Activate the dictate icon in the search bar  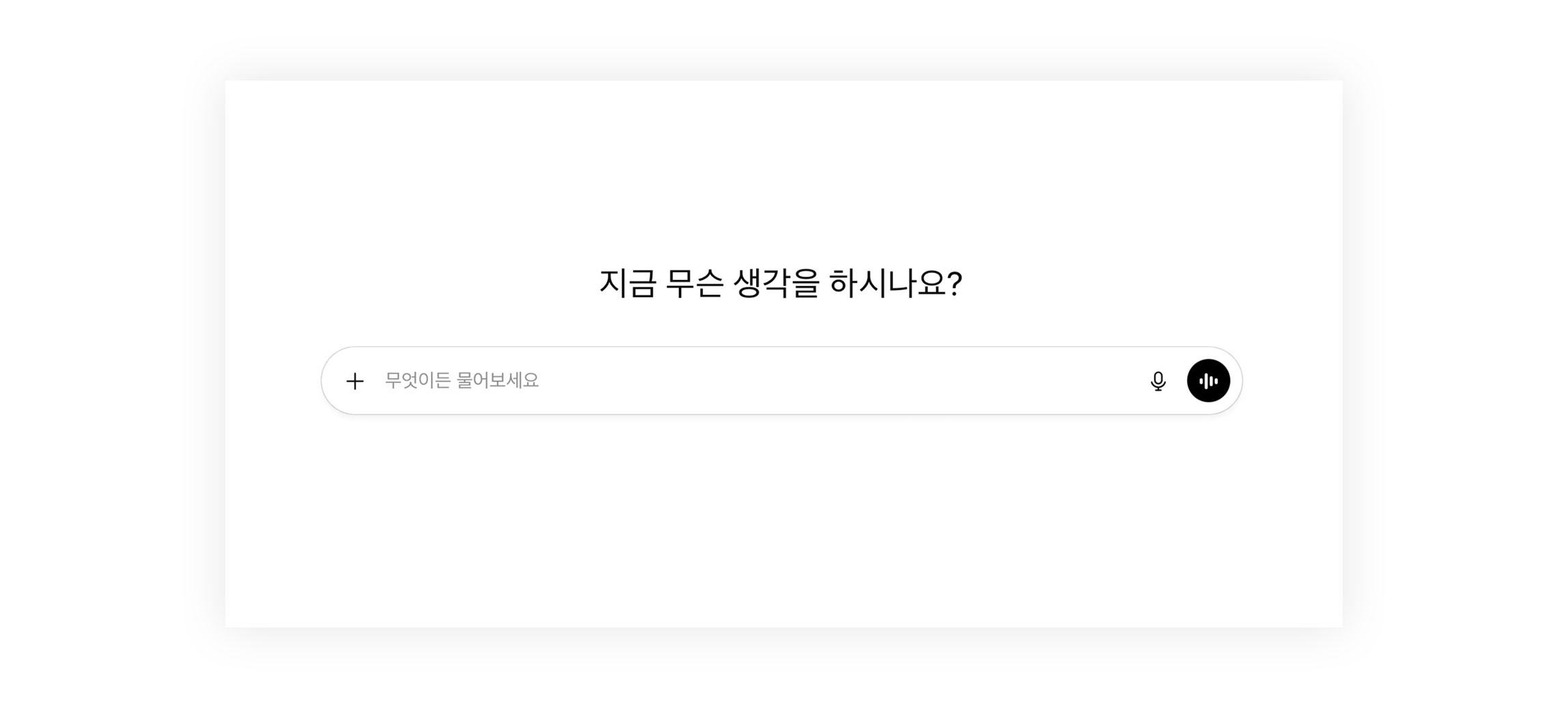click(1158, 381)
